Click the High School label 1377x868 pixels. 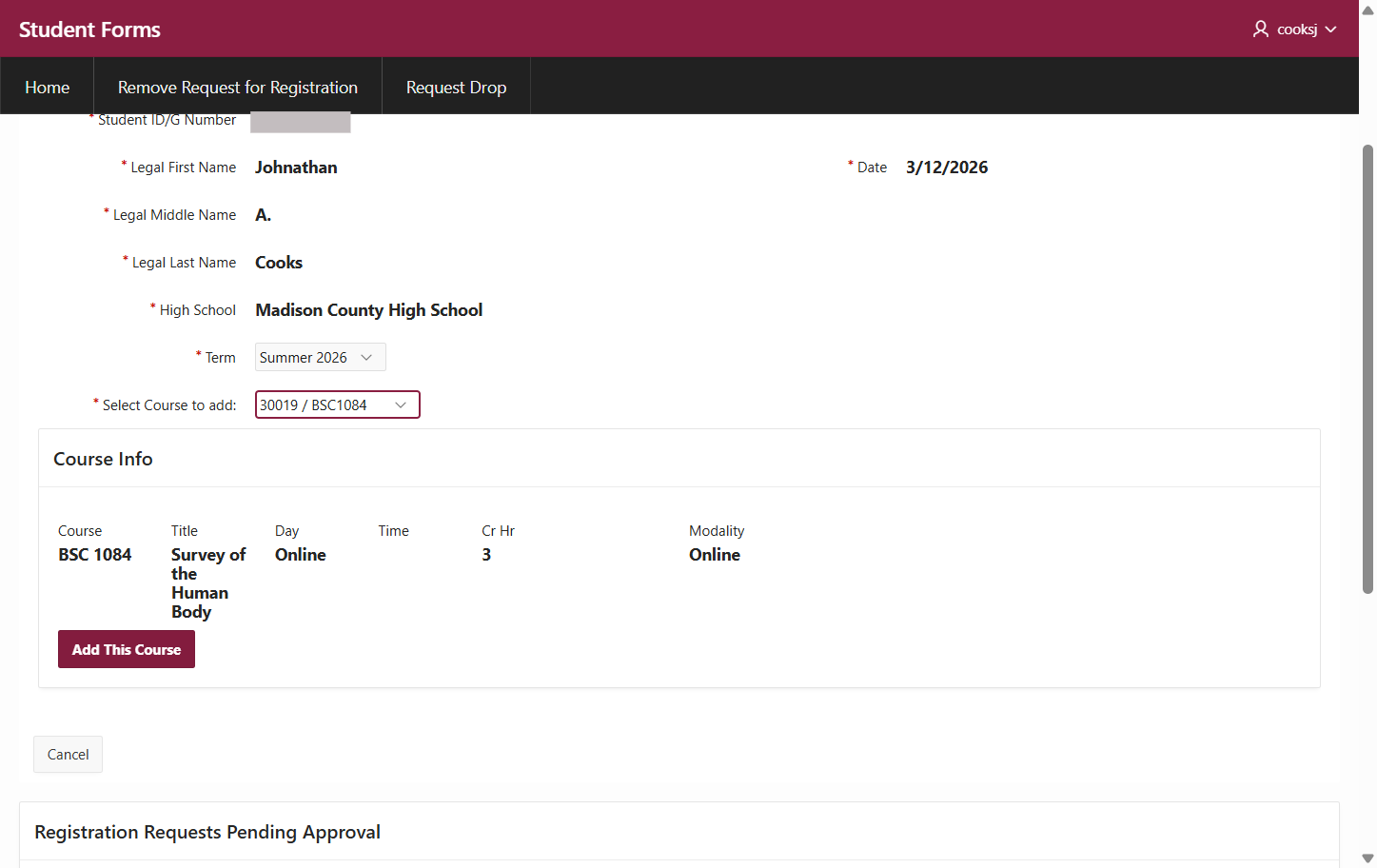click(x=198, y=310)
